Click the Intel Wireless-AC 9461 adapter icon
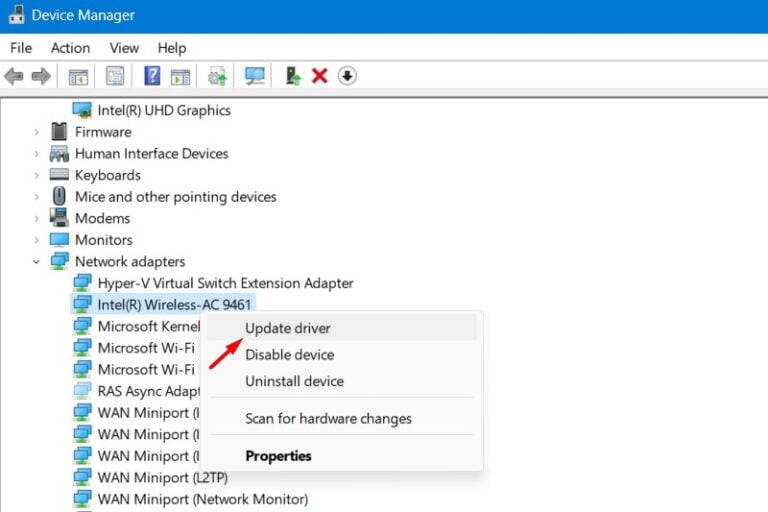 pyautogui.click(x=82, y=304)
